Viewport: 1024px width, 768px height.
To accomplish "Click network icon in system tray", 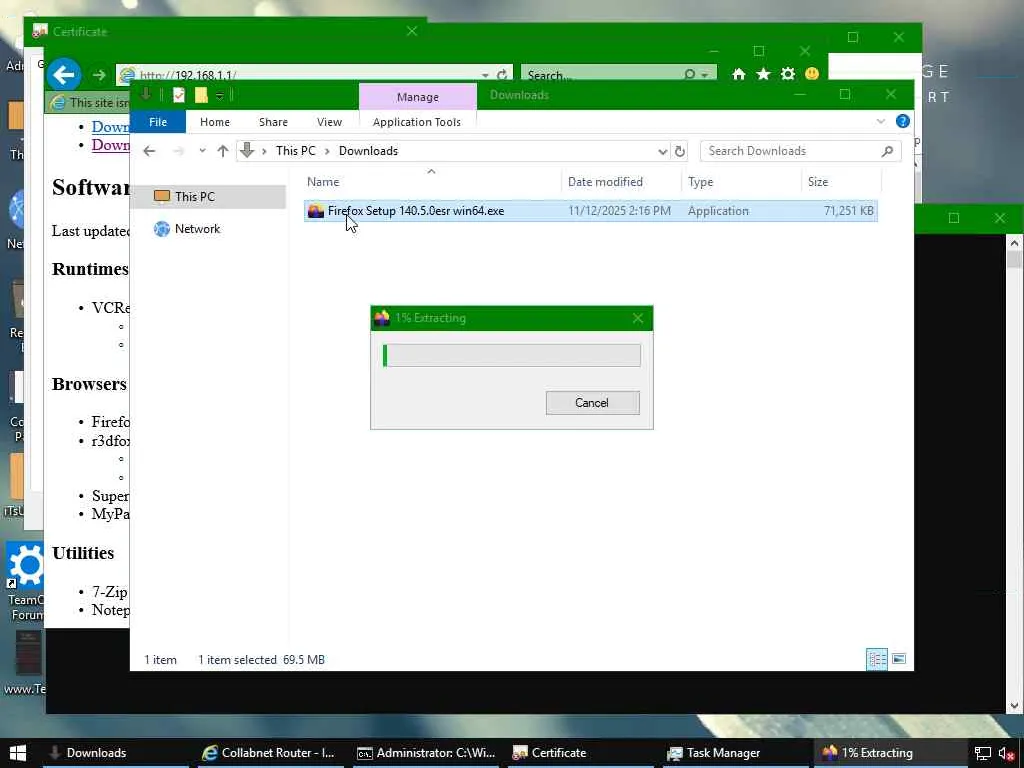I will 983,754.
